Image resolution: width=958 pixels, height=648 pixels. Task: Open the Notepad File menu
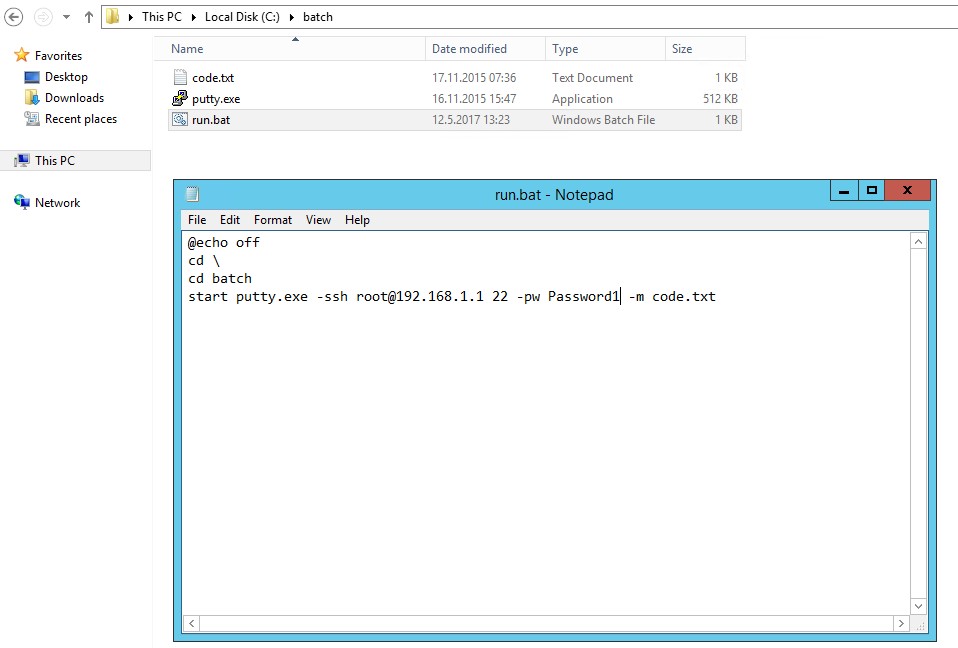197,220
